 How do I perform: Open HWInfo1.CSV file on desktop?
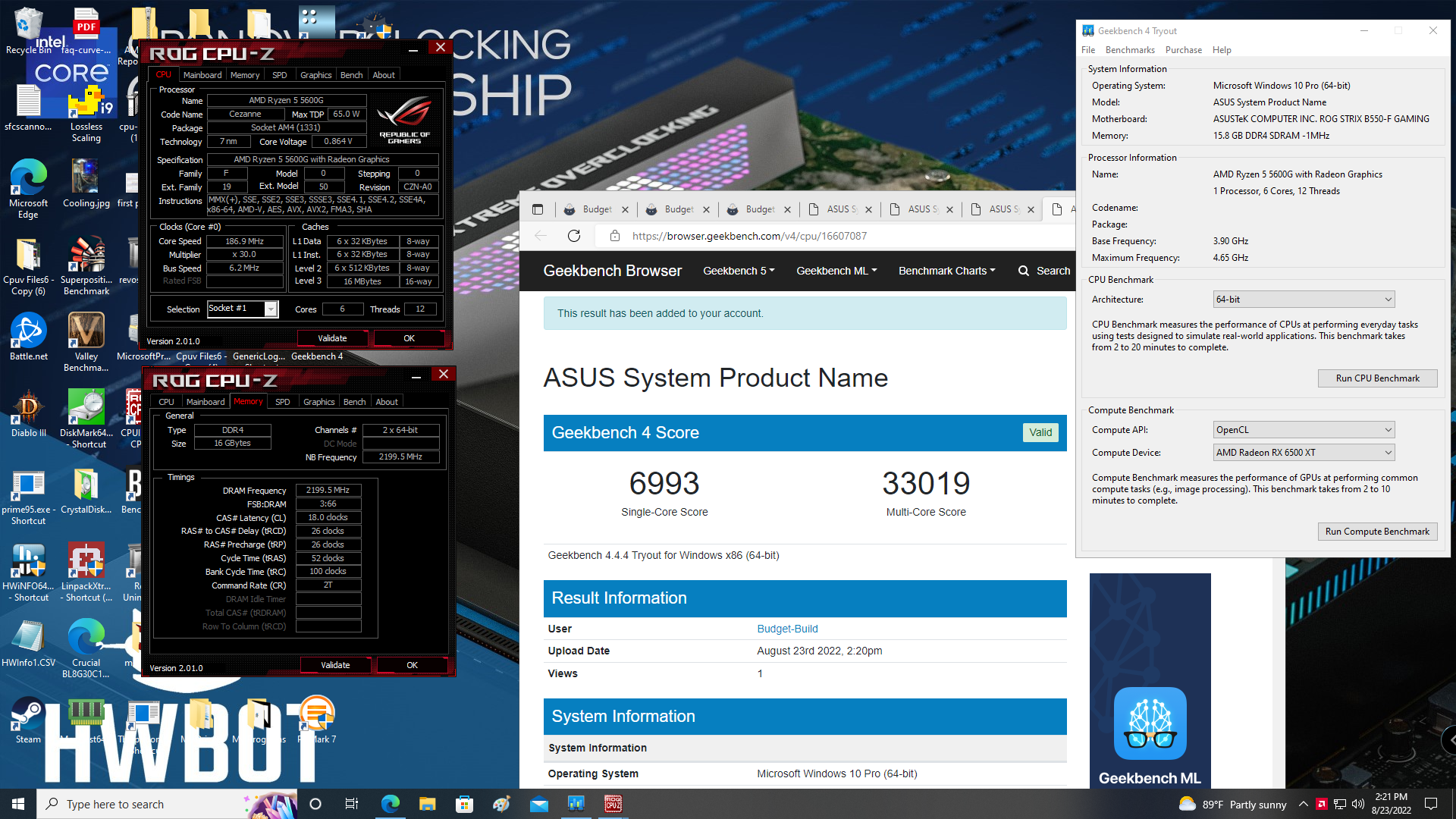28,643
